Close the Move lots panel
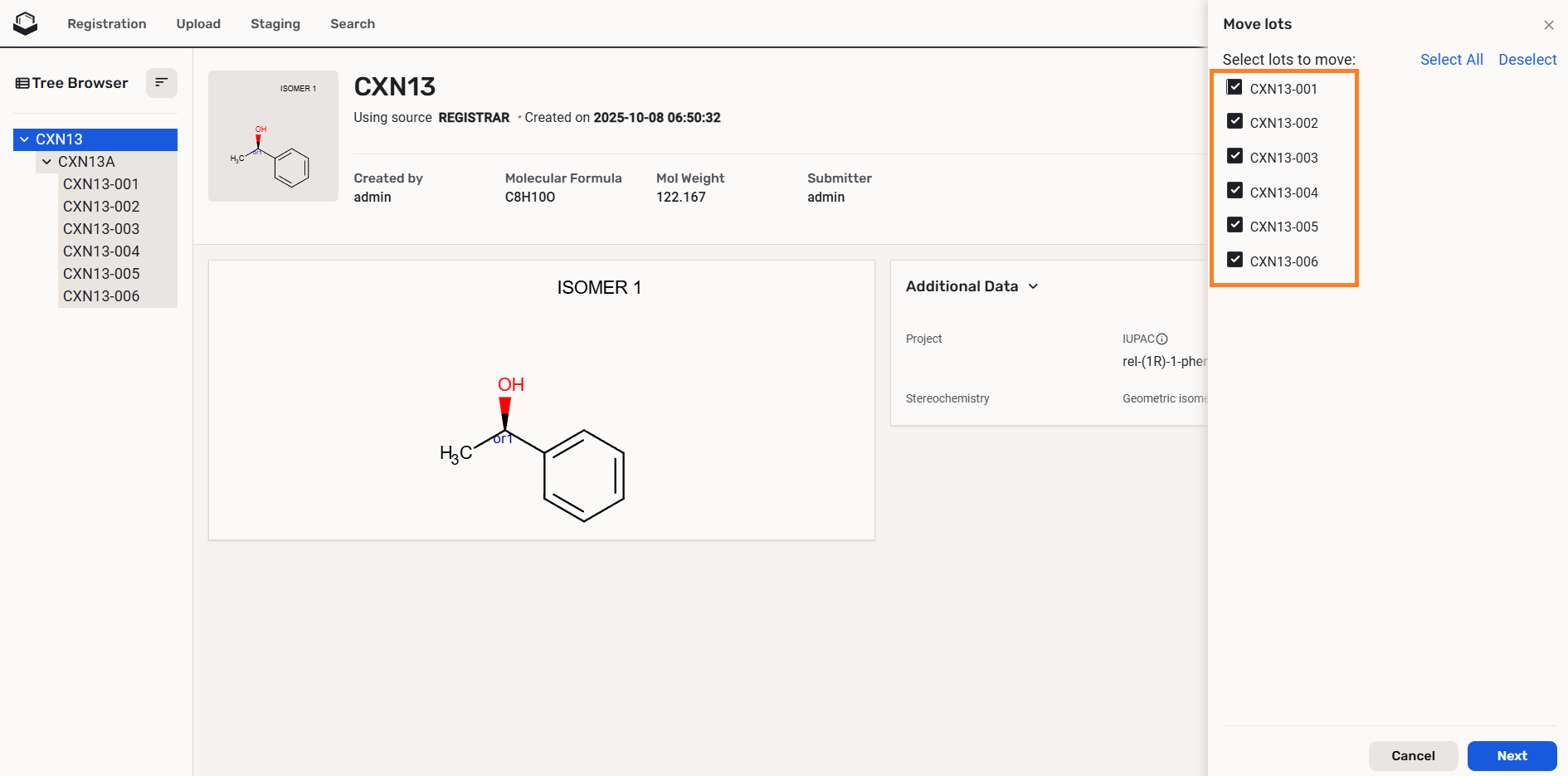This screenshot has width=1568, height=776. click(1548, 25)
